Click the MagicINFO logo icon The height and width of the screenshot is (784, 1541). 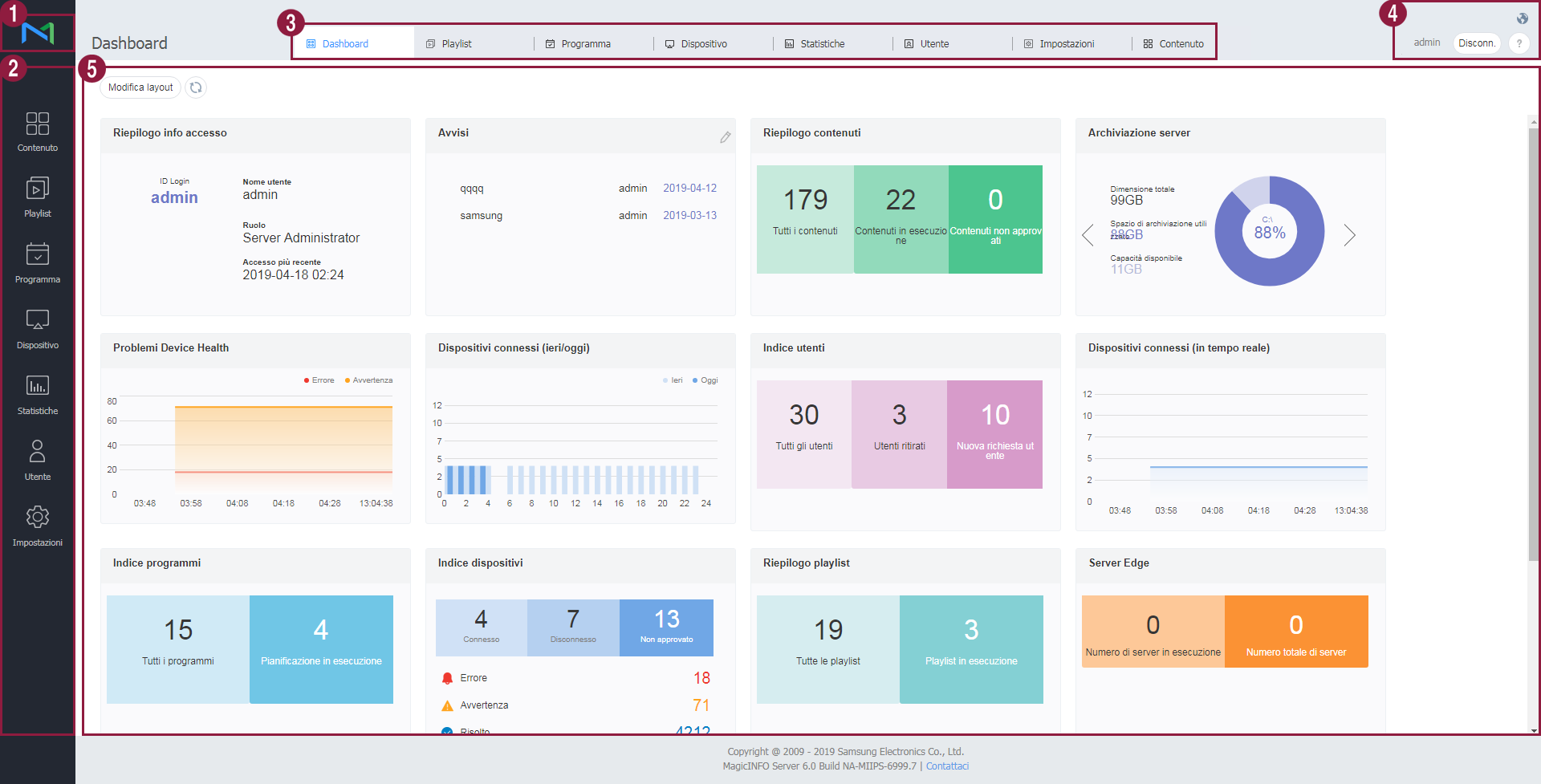pos(38,33)
